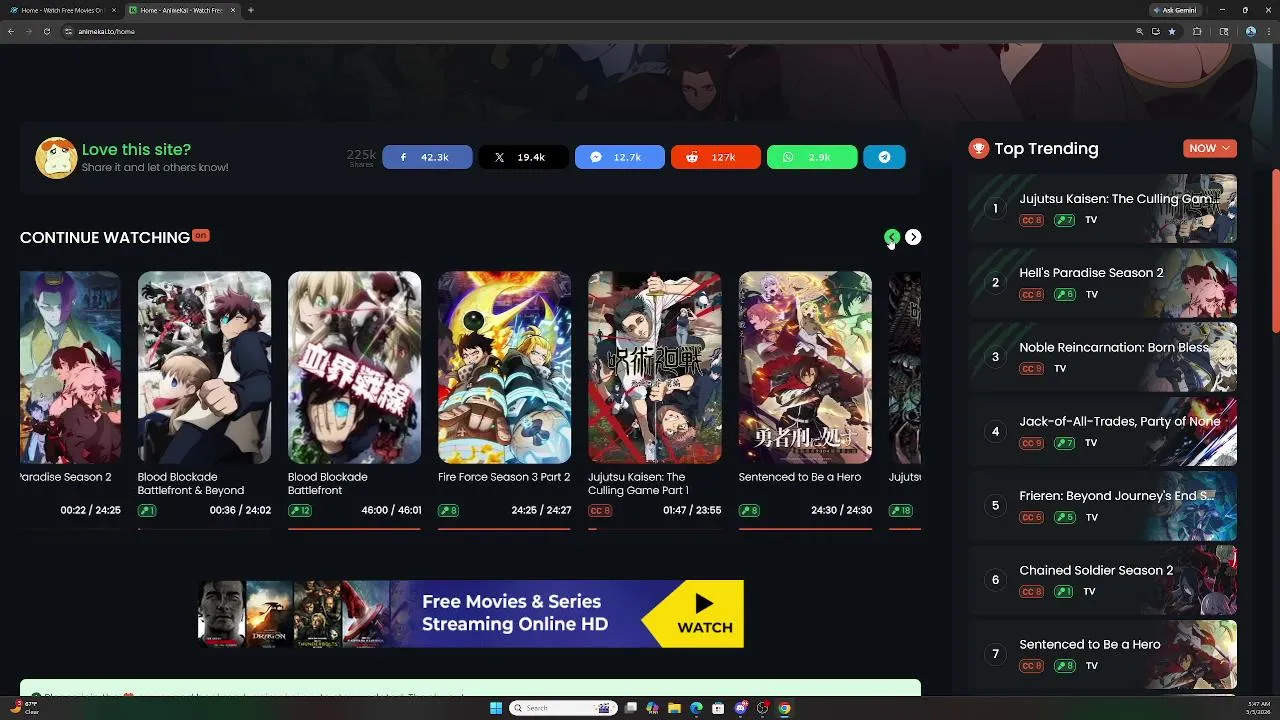
Task: Open trending #6 Chained Soldier Season 2
Action: coord(1102,579)
